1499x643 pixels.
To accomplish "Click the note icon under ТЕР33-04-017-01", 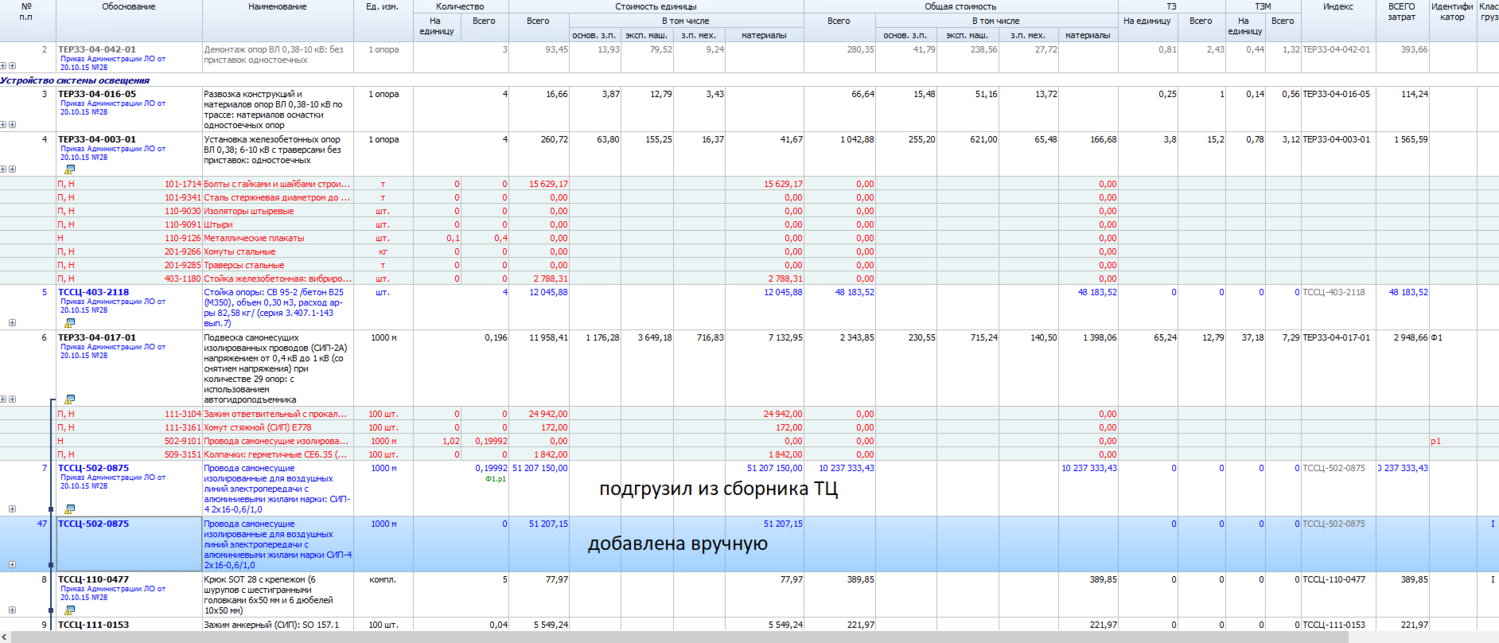I will pyautogui.click(x=69, y=399).
